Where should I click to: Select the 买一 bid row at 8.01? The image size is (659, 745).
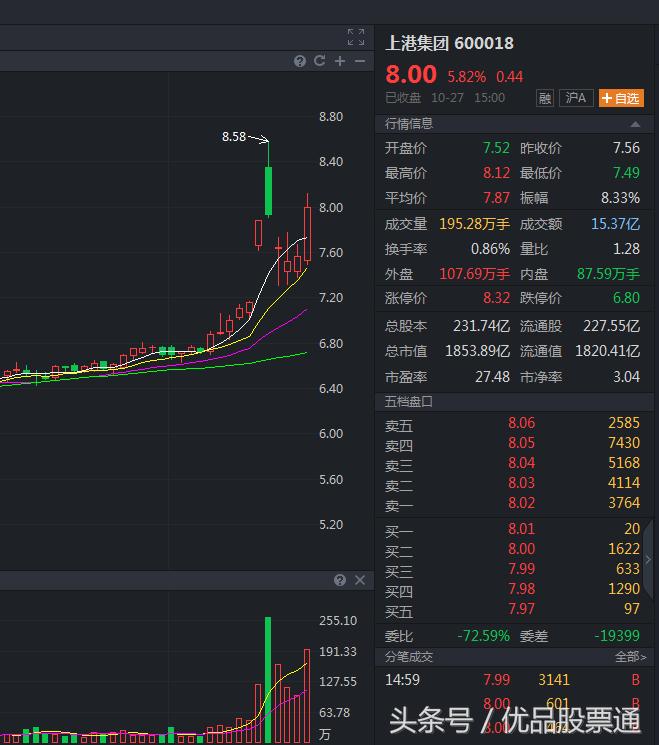pyautogui.click(x=513, y=529)
